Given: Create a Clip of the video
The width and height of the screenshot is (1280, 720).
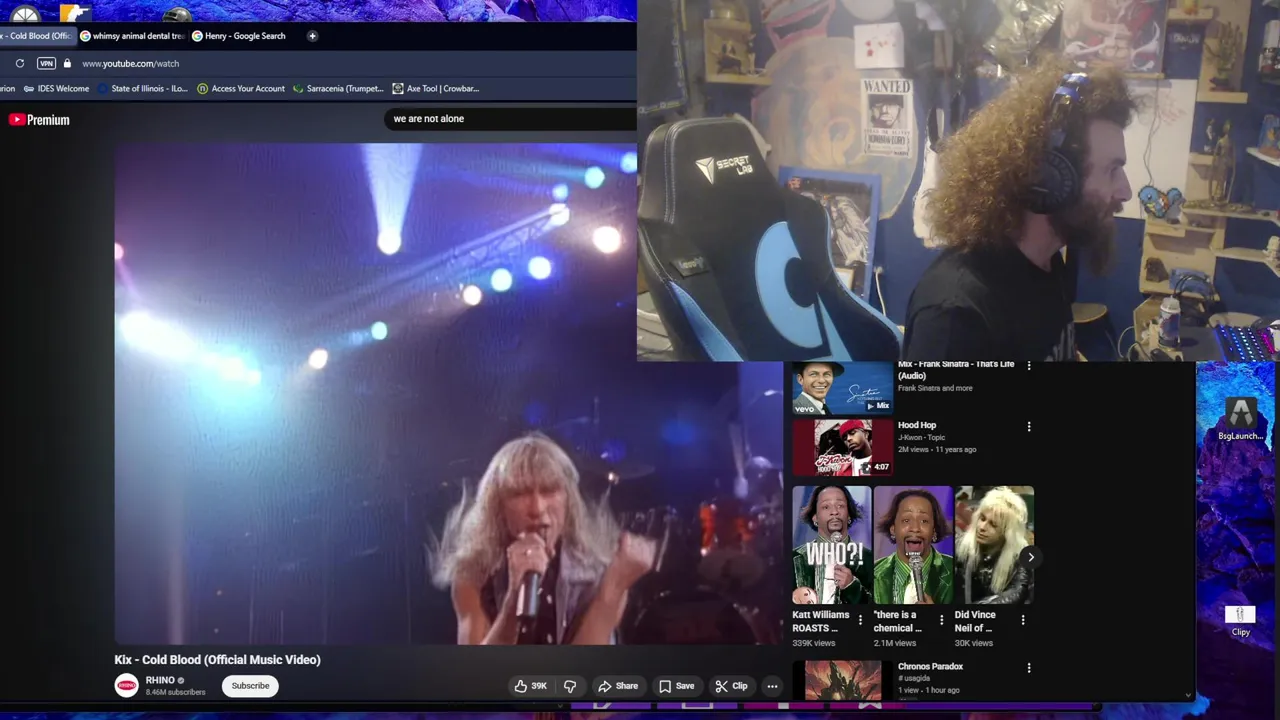Looking at the screenshot, I should pos(731,686).
